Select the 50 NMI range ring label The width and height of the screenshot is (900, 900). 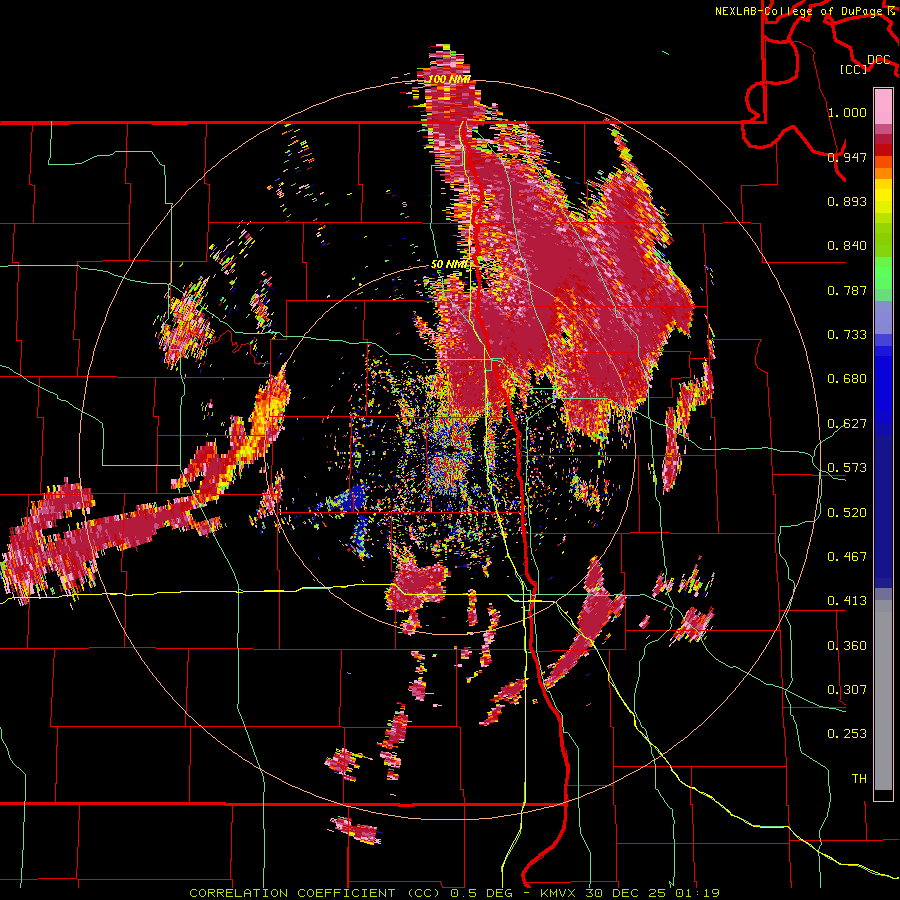[450, 265]
